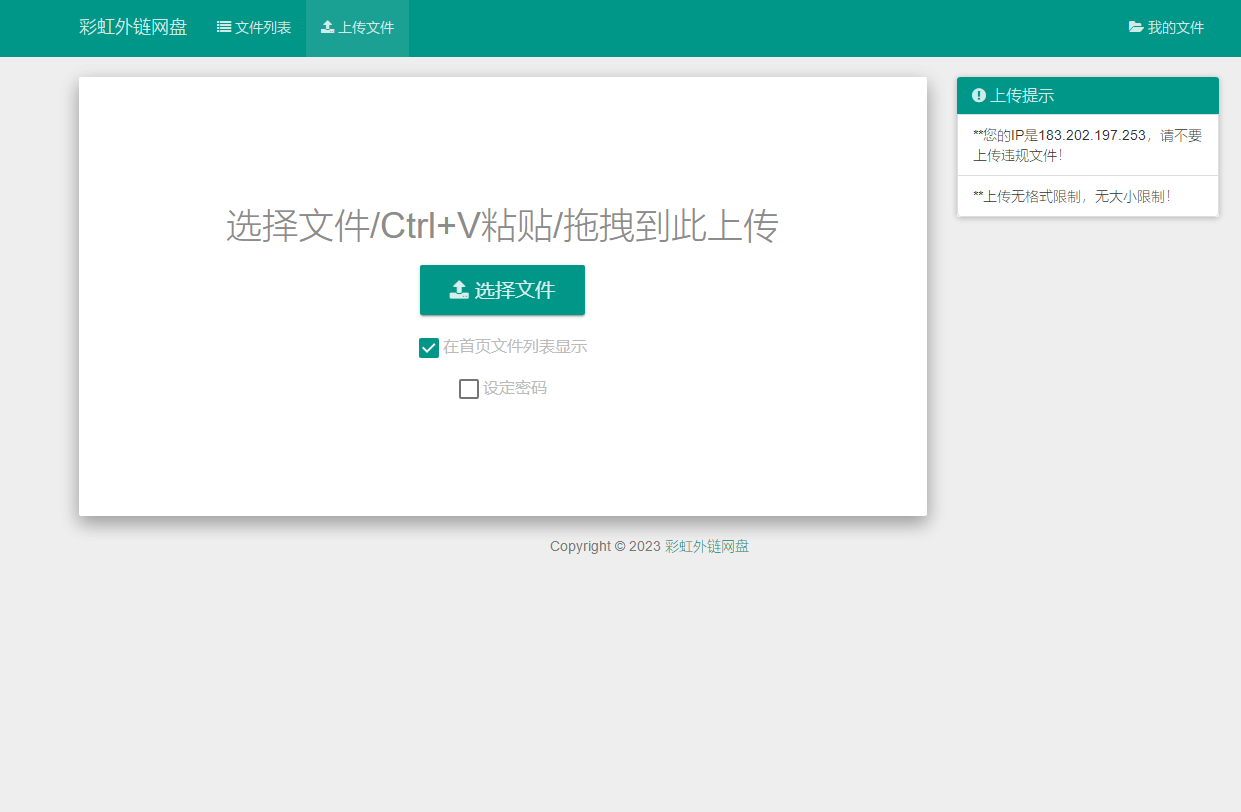Viewport: 1241px width, 812px height.
Task: Click the 彩虹外链网盘 brand title in navbar
Action: coord(133,28)
